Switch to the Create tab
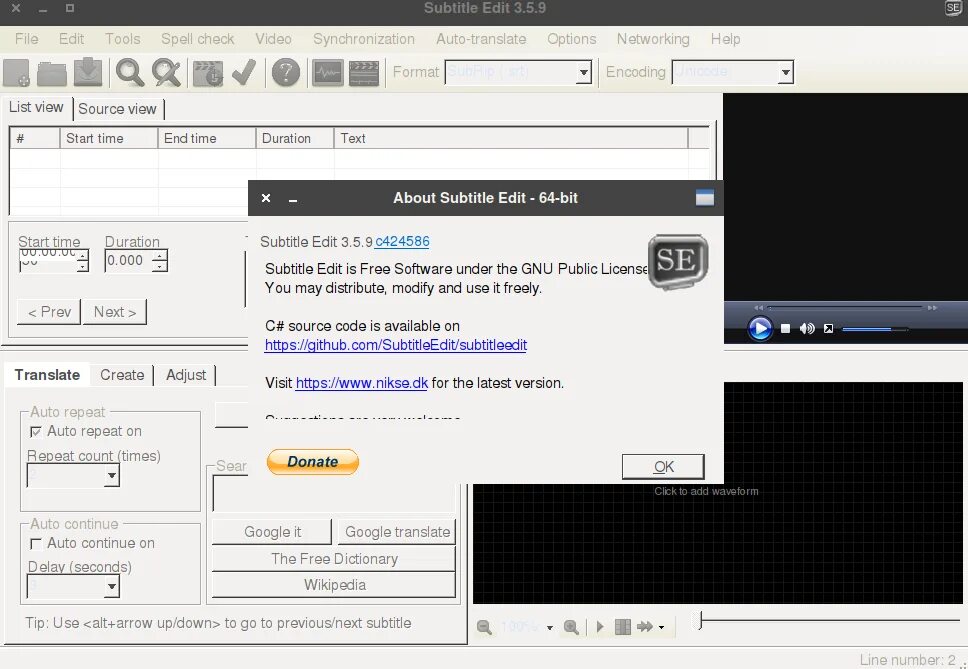 (x=122, y=375)
